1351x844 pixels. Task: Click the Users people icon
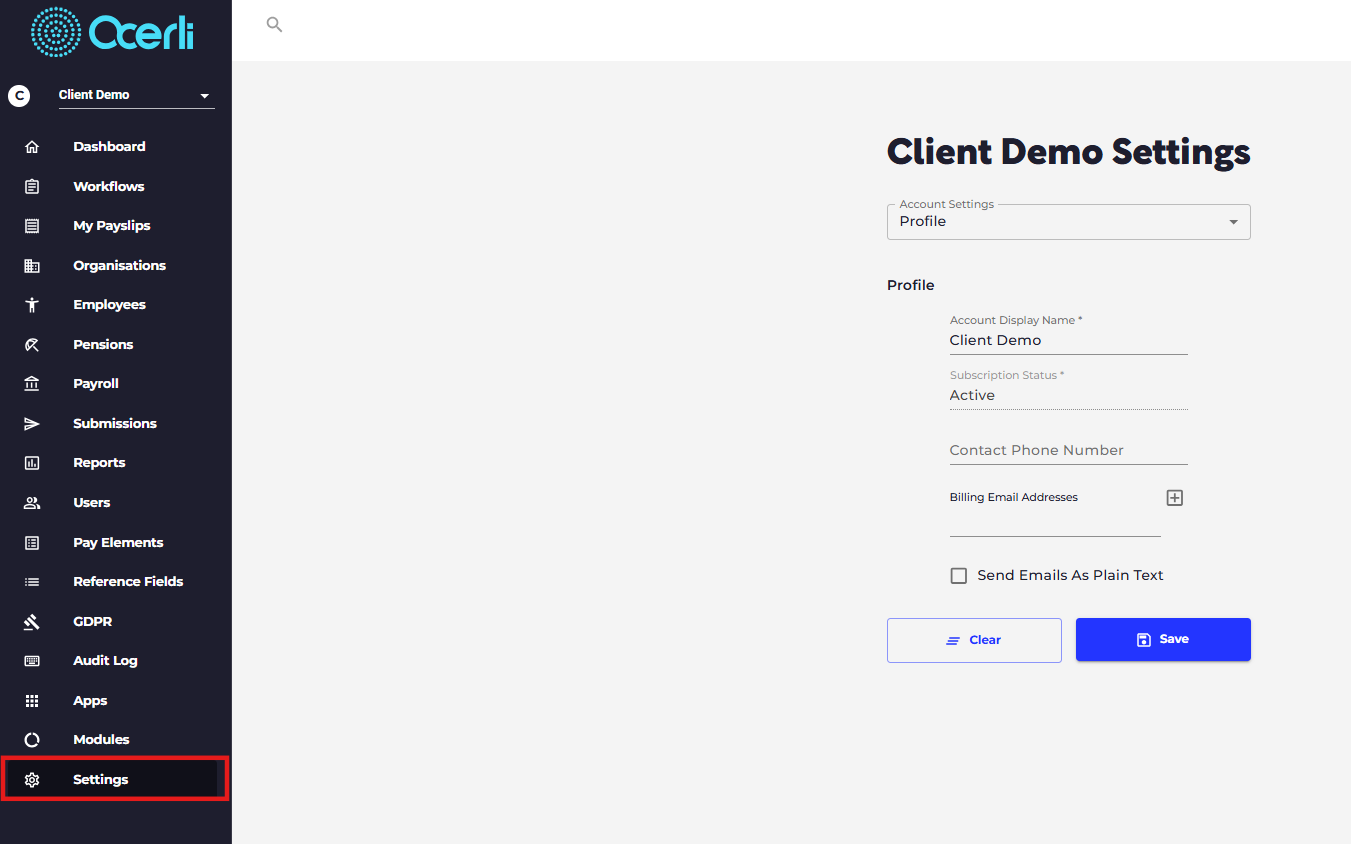(x=32, y=503)
